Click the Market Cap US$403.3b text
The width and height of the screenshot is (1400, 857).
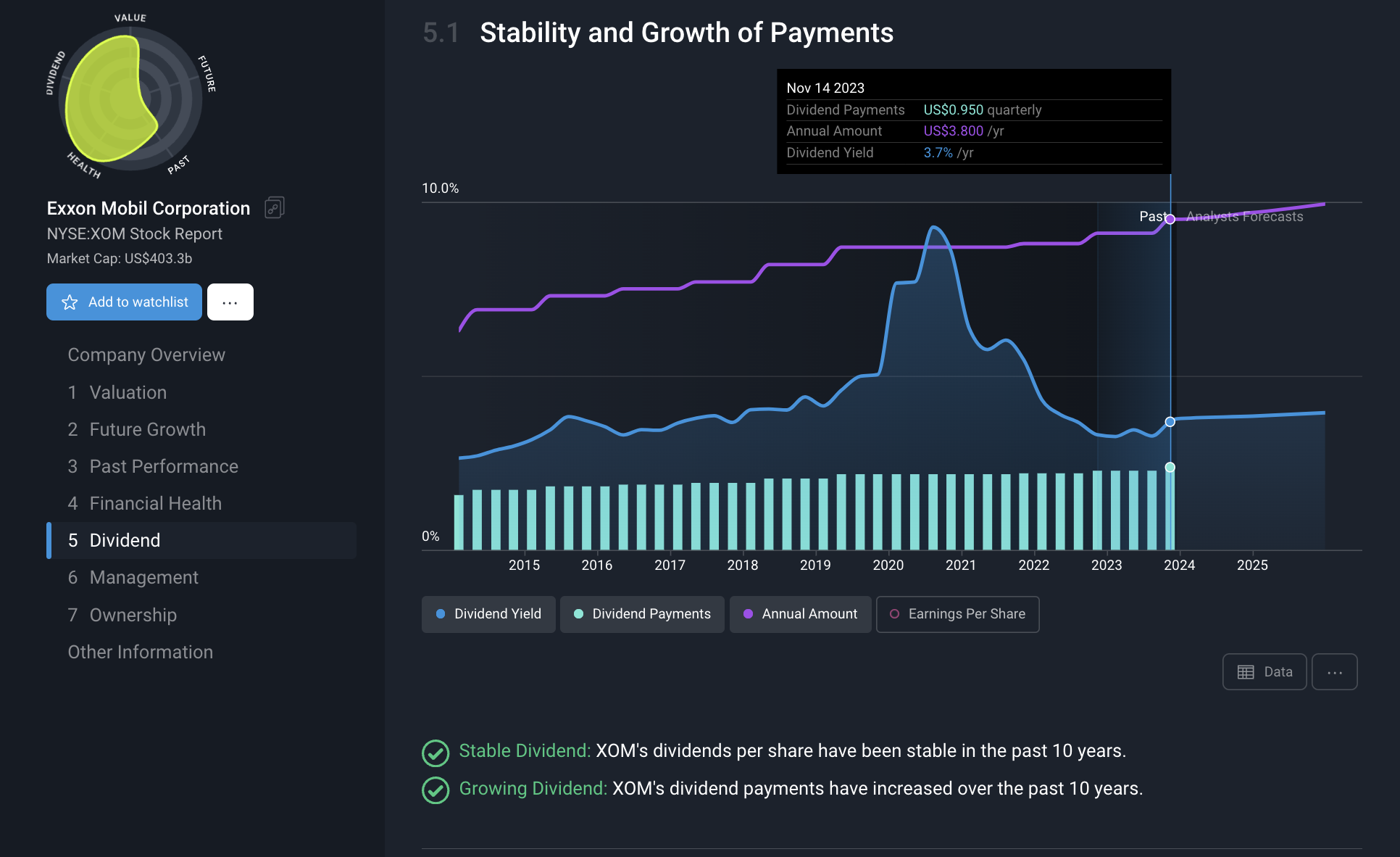[x=120, y=259]
